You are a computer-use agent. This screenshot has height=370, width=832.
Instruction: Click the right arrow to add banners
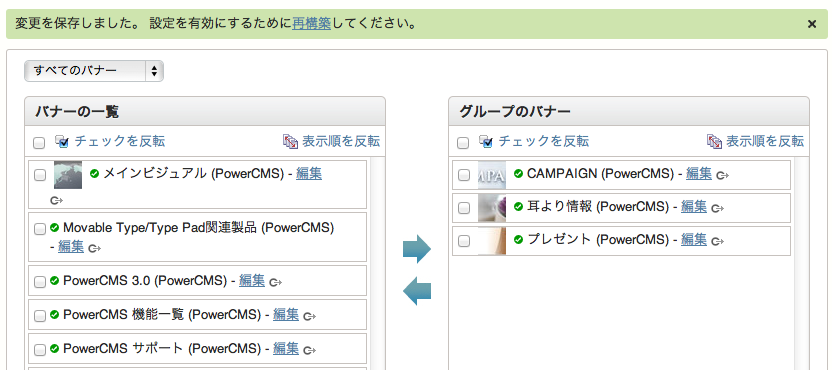point(417,248)
